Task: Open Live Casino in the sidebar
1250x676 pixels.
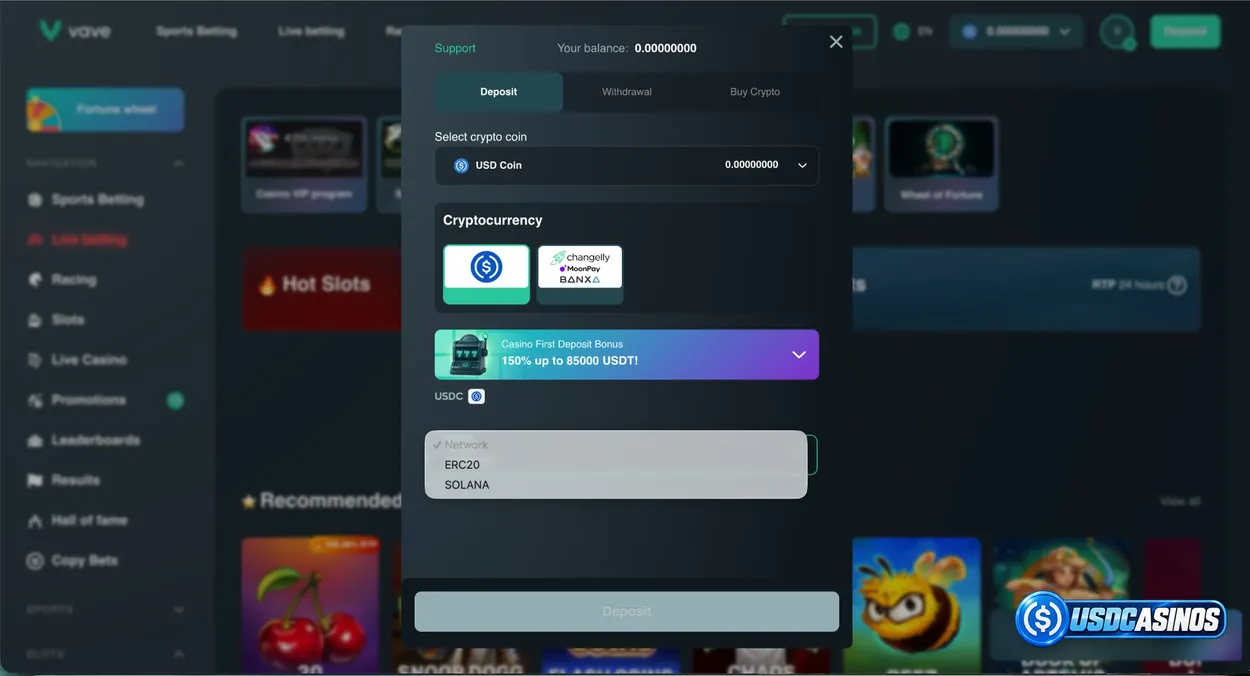Action: 87,360
